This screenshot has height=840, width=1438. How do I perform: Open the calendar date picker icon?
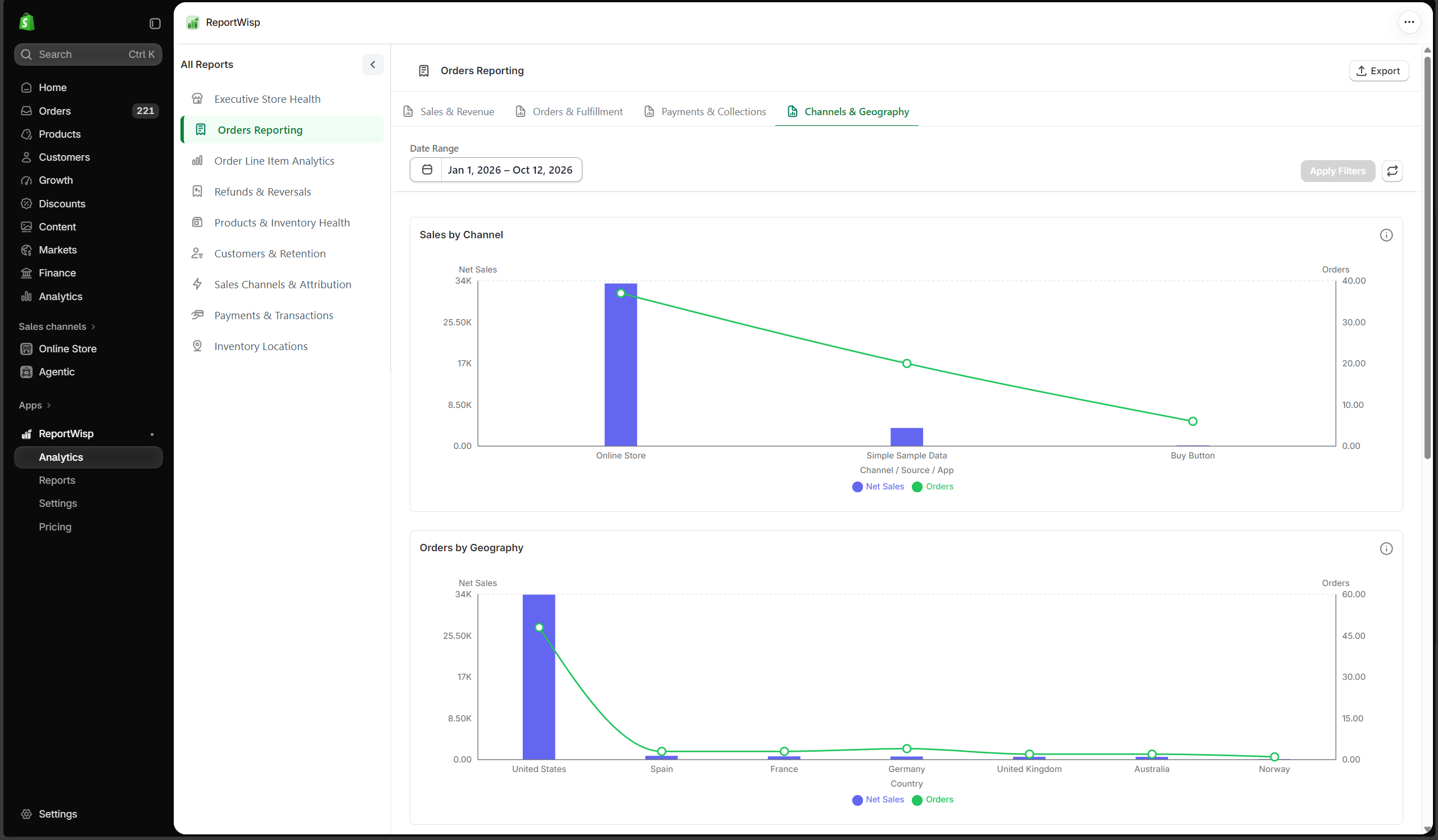(426, 170)
